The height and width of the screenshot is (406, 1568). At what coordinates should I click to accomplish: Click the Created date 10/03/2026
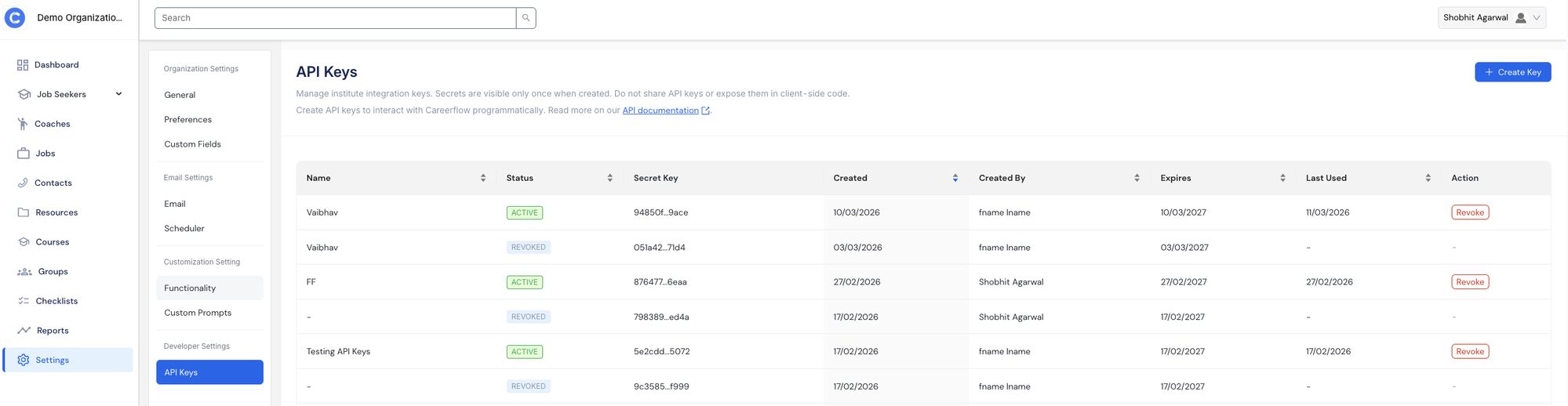point(857,212)
